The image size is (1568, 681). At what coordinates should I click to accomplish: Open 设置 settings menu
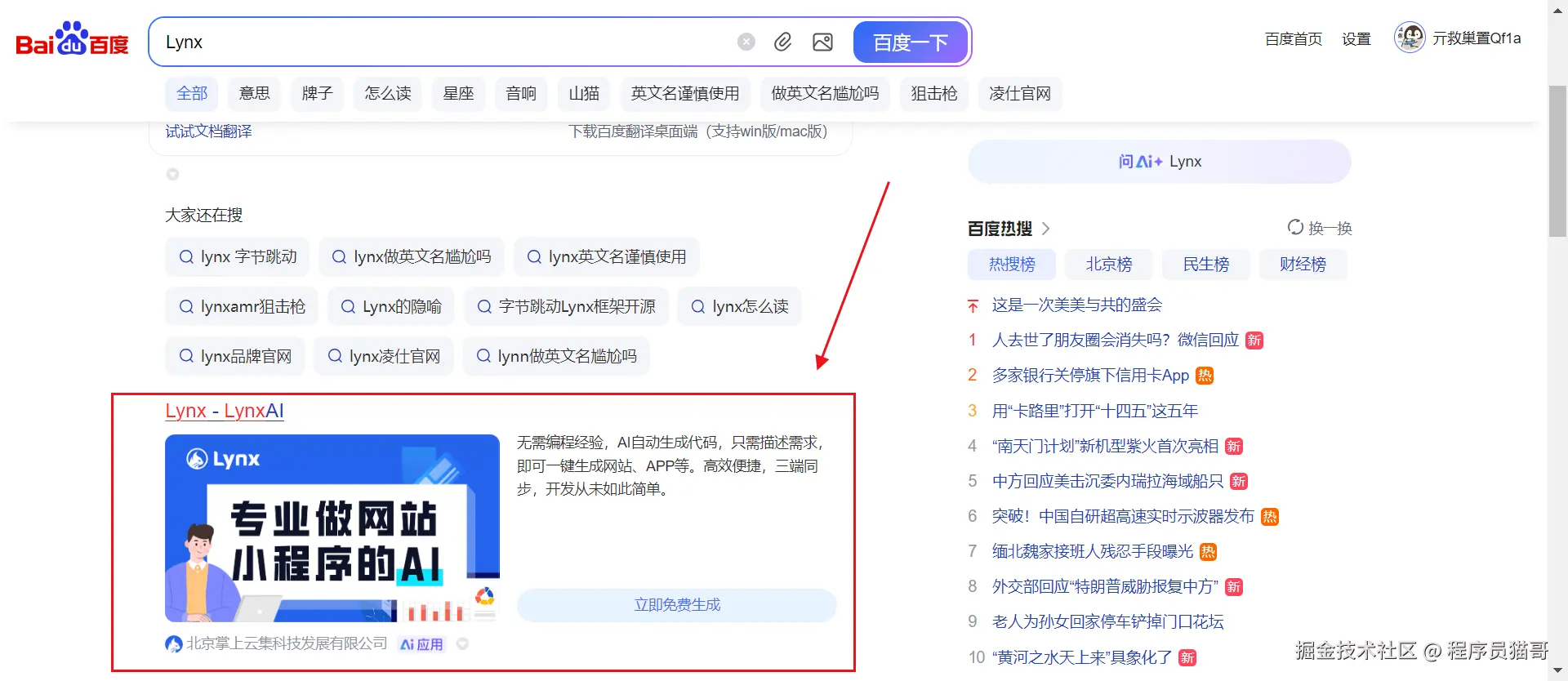[x=1356, y=39]
